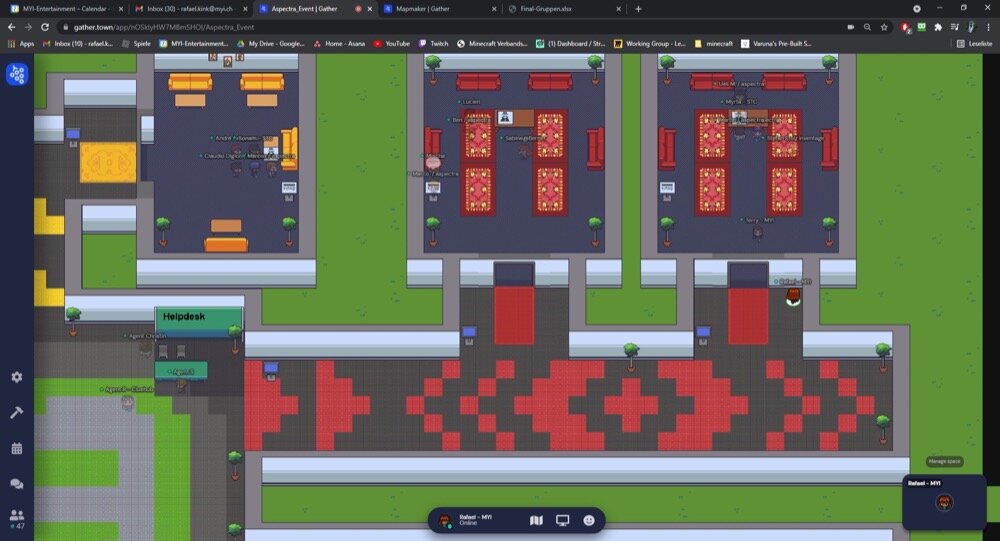Open build tools hammer icon
The image size is (1000, 541).
(16, 412)
